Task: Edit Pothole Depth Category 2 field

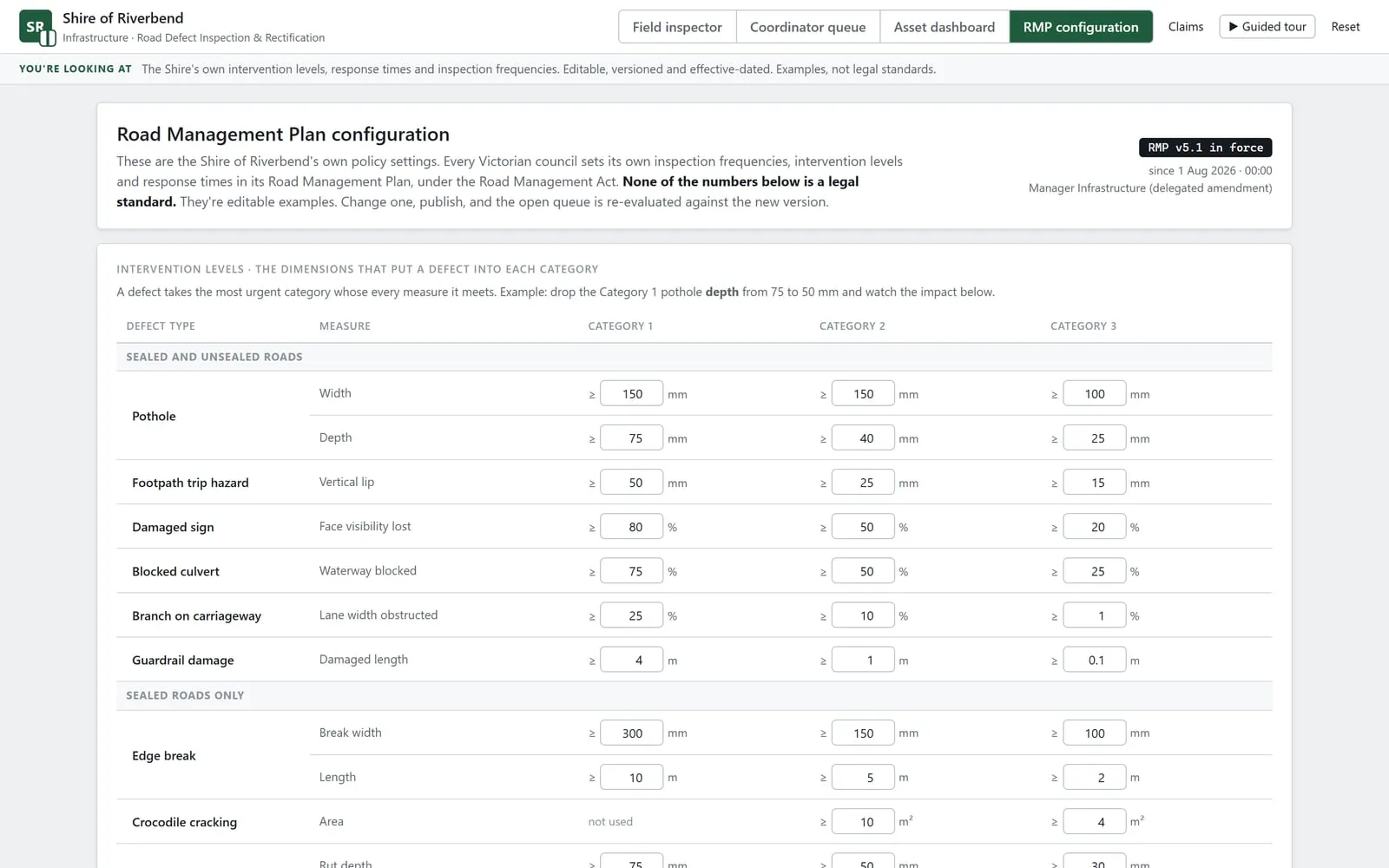Action: 862,438
